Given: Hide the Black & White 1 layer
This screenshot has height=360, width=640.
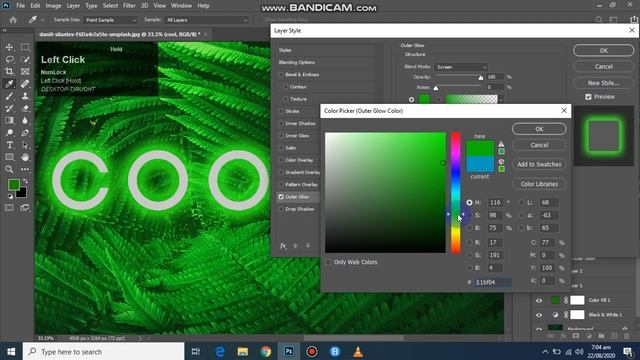Looking at the screenshot, I should 539,315.
